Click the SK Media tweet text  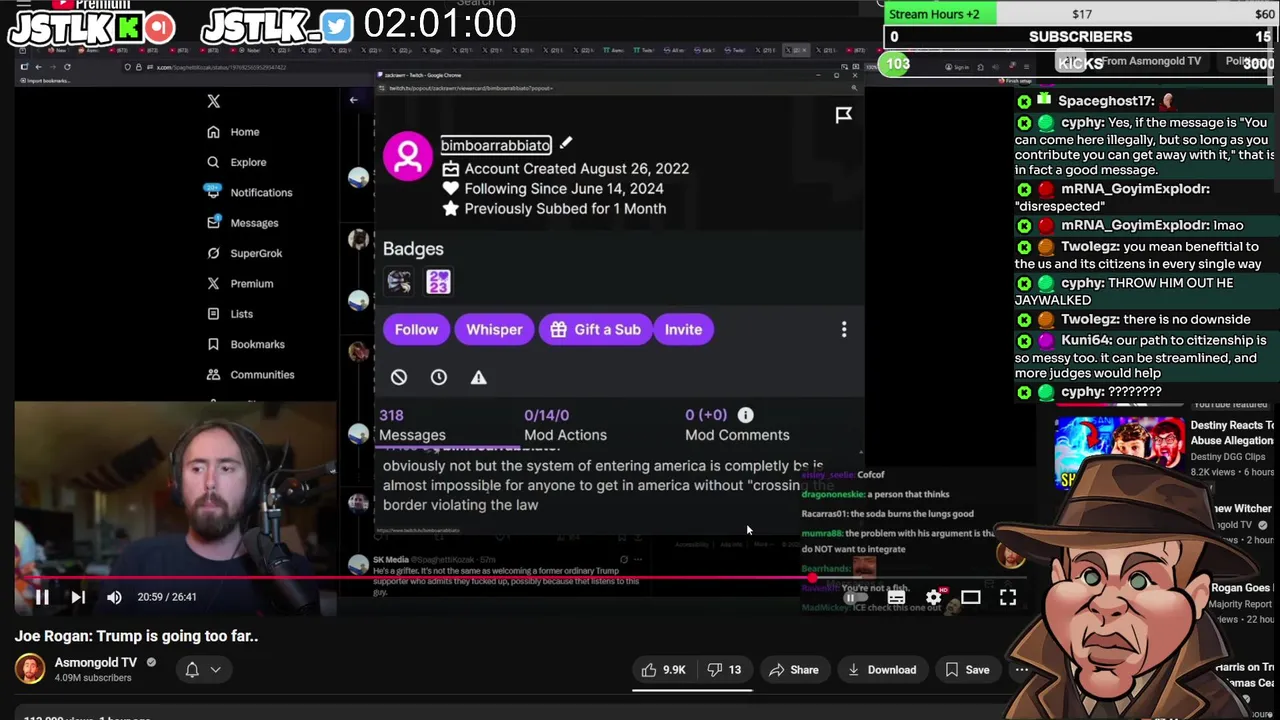[506, 581]
